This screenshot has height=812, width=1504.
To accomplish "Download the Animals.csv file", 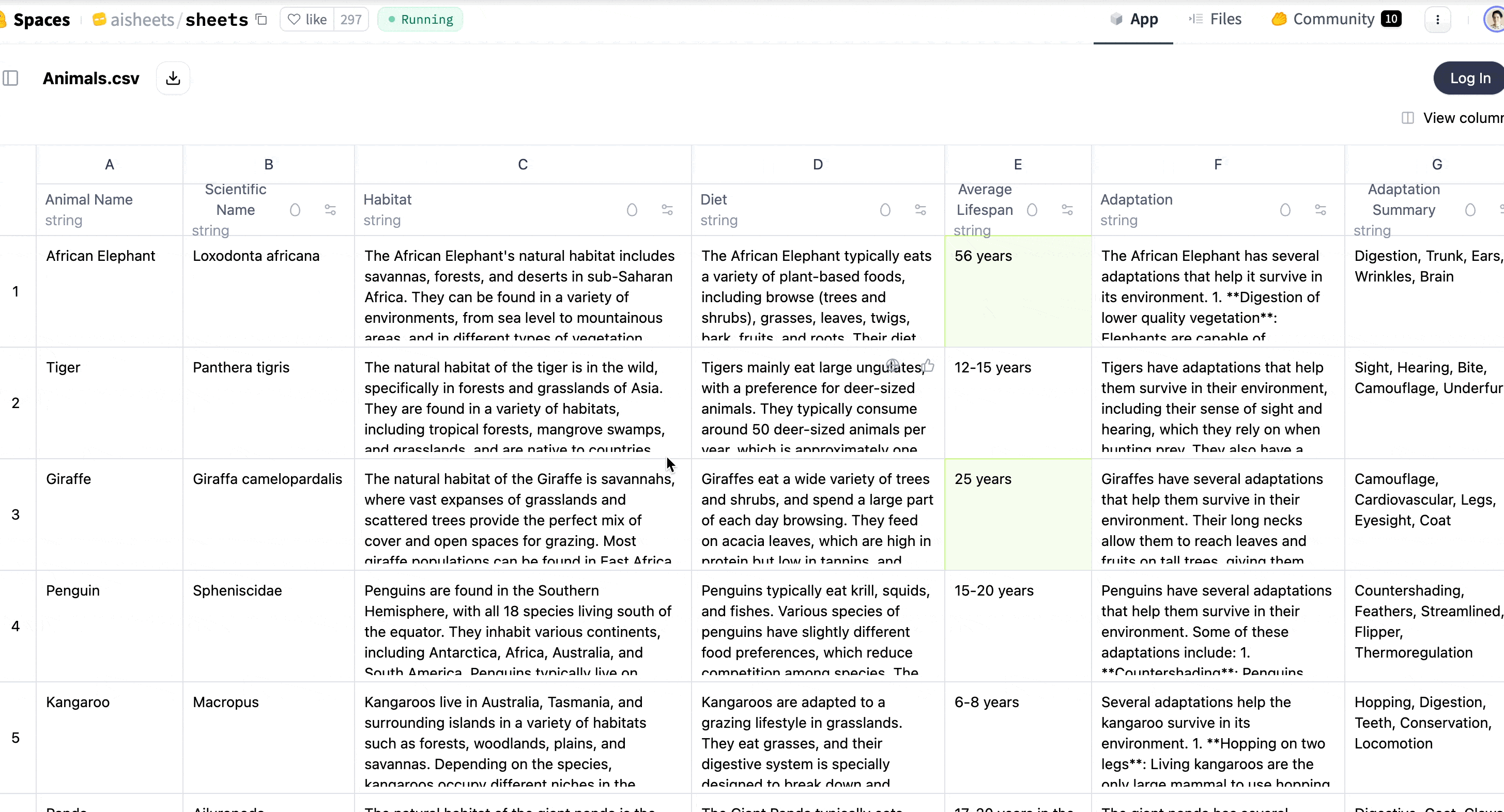I will pos(173,78).
